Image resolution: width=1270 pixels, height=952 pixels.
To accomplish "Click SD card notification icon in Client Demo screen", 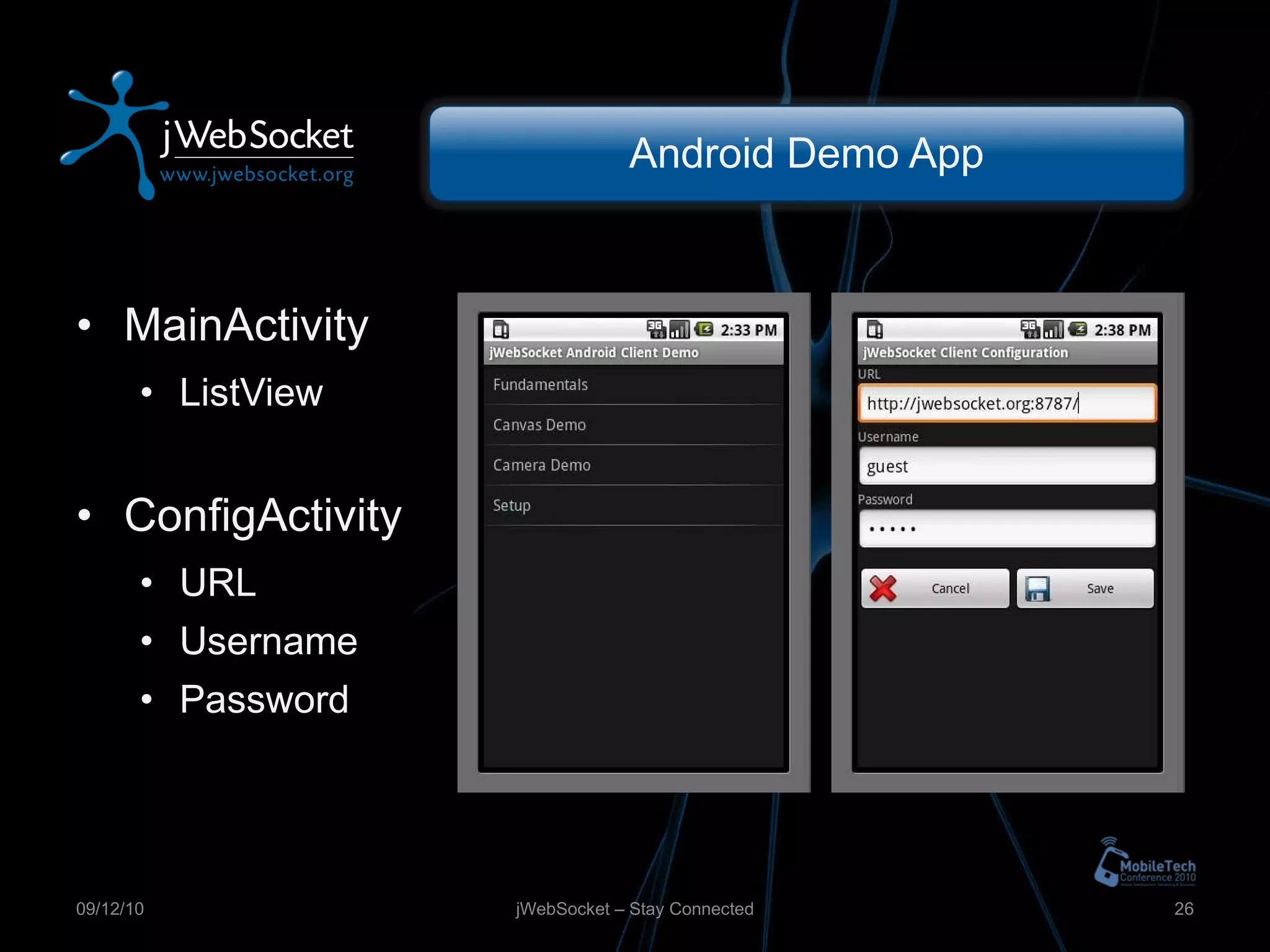I will click(x=501, y=330).
